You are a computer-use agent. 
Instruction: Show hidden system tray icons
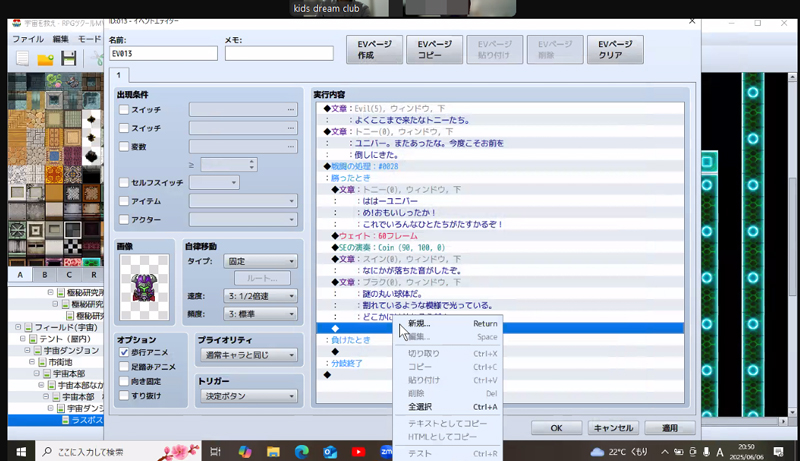tap(664, 452)
